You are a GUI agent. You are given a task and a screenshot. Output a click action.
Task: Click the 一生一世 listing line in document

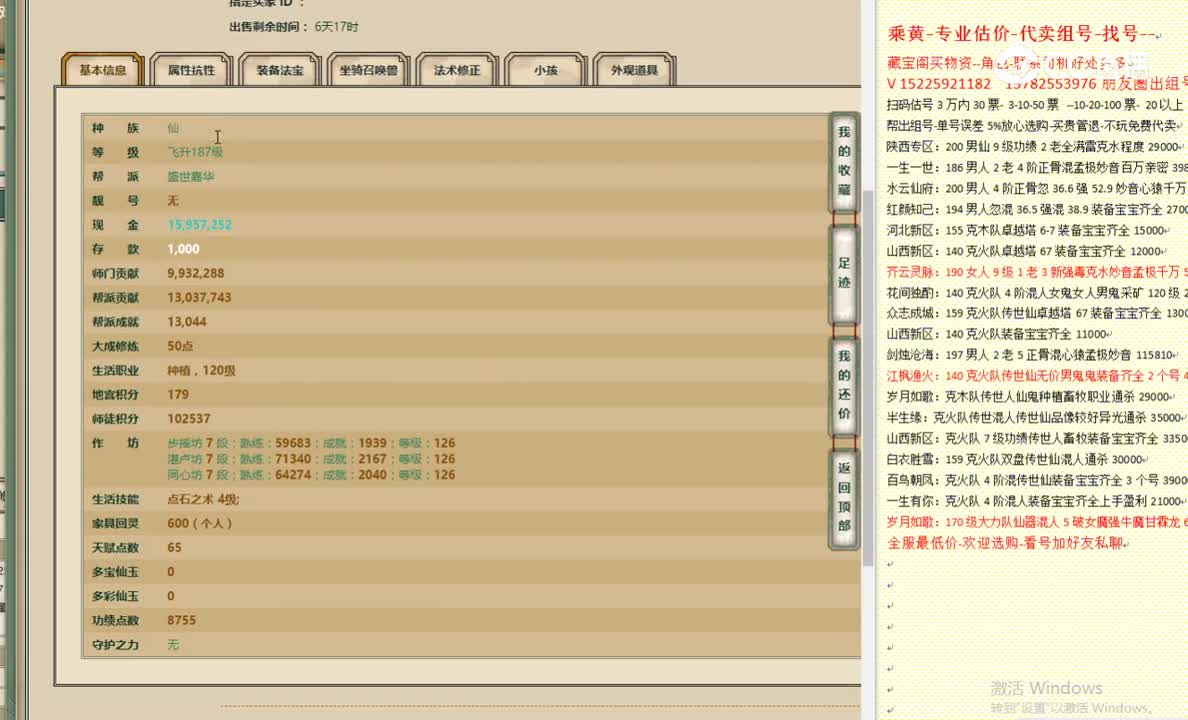tap(1036, 167)
